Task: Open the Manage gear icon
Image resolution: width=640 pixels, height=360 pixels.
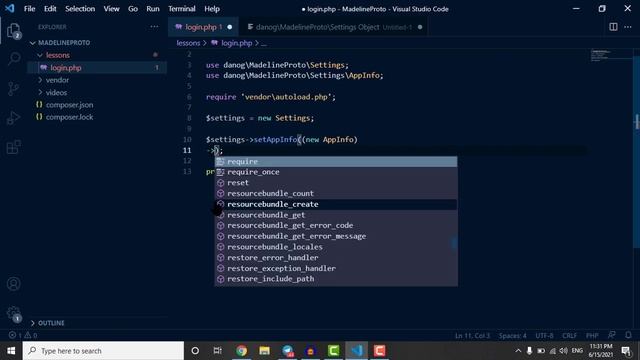Action: click(13, 313)
